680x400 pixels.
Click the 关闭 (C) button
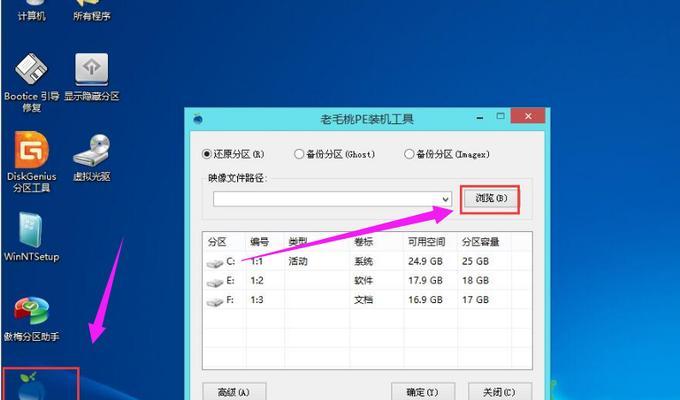(x=500, y=391)
